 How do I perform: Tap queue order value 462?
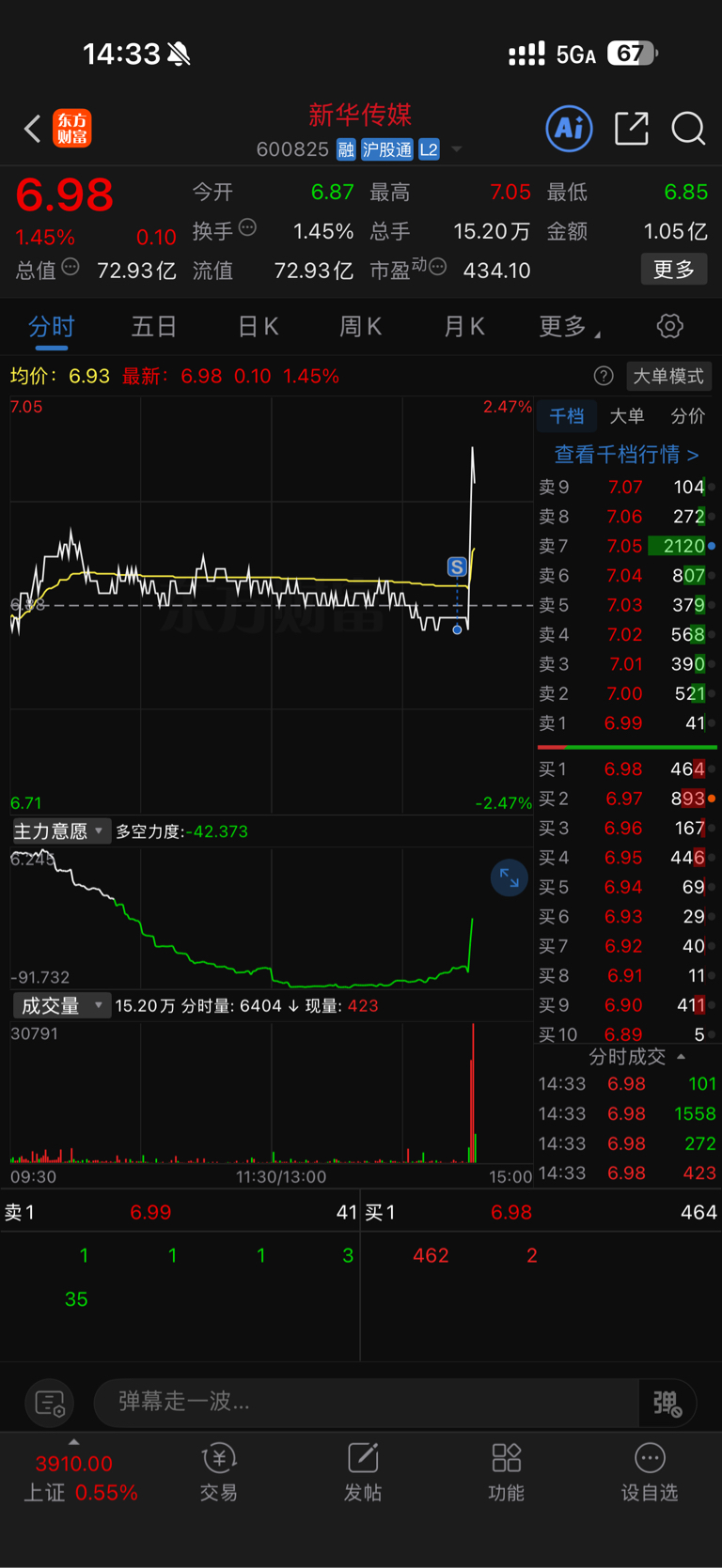pyautogui.click(x=431, y=1255)
